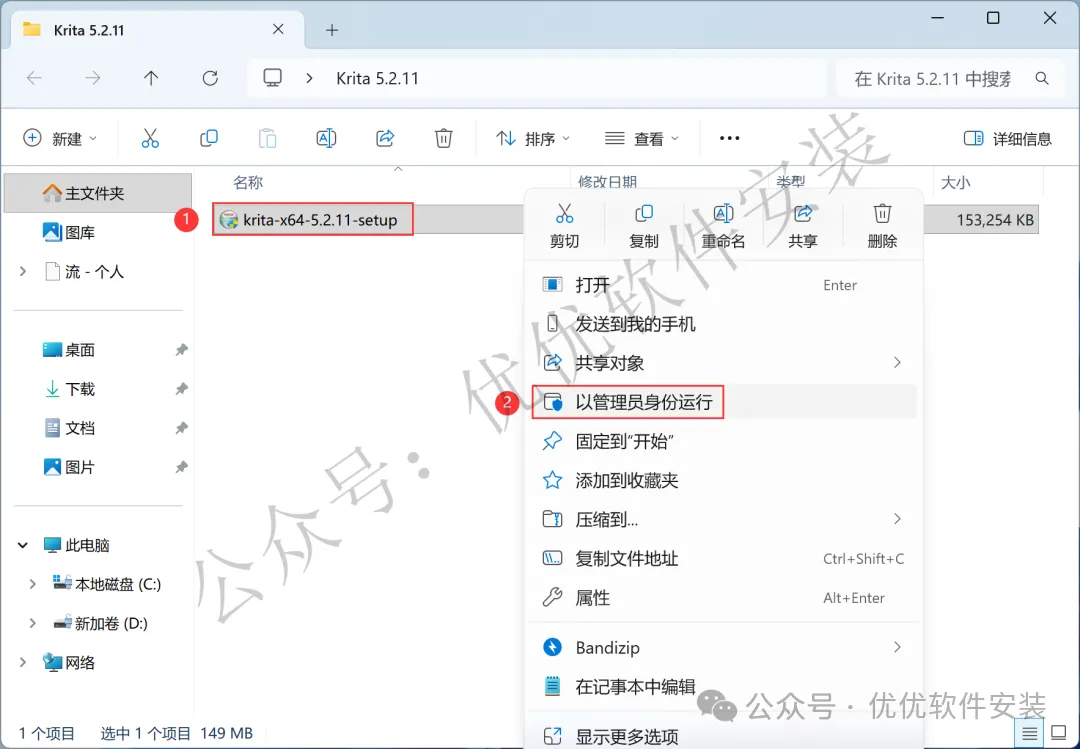The height and width of the screenshot is (749, 1080).
Task: Choose 添加到收藏夹 from context menu
Action: click(x=723, y=480)
